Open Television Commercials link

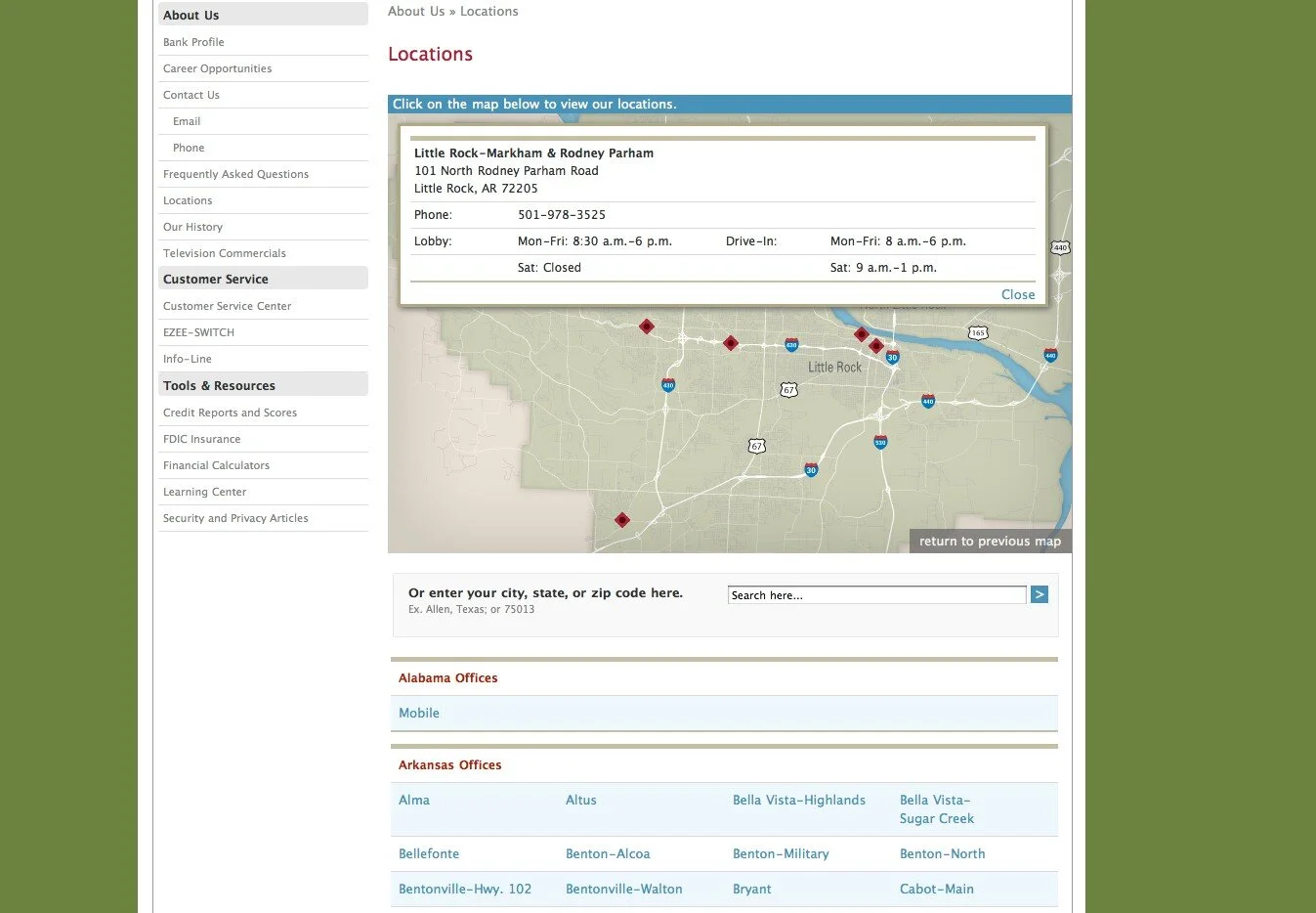point(225,253)
